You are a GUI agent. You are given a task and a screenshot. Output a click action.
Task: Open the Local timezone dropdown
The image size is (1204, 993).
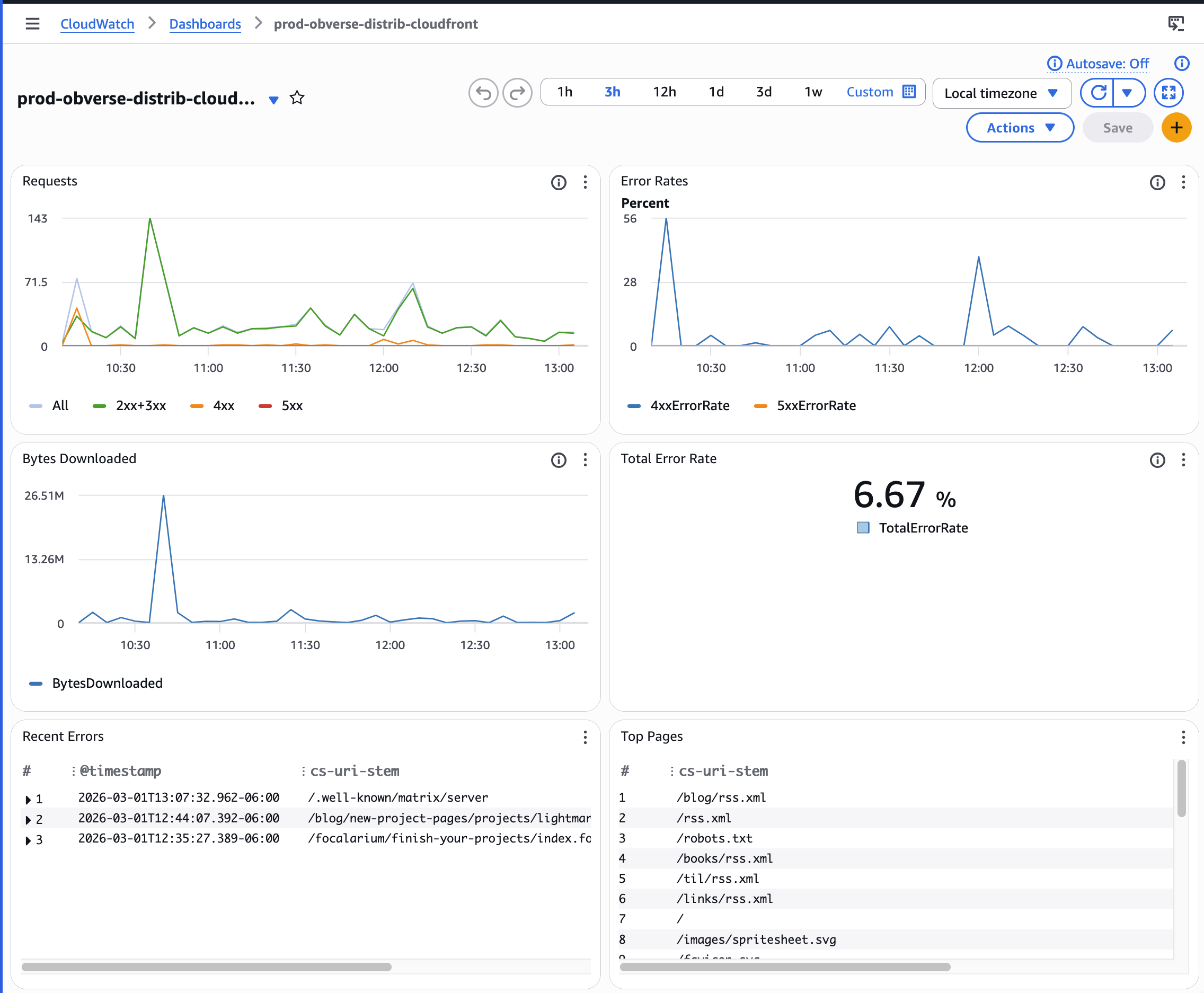(1002, 93)
